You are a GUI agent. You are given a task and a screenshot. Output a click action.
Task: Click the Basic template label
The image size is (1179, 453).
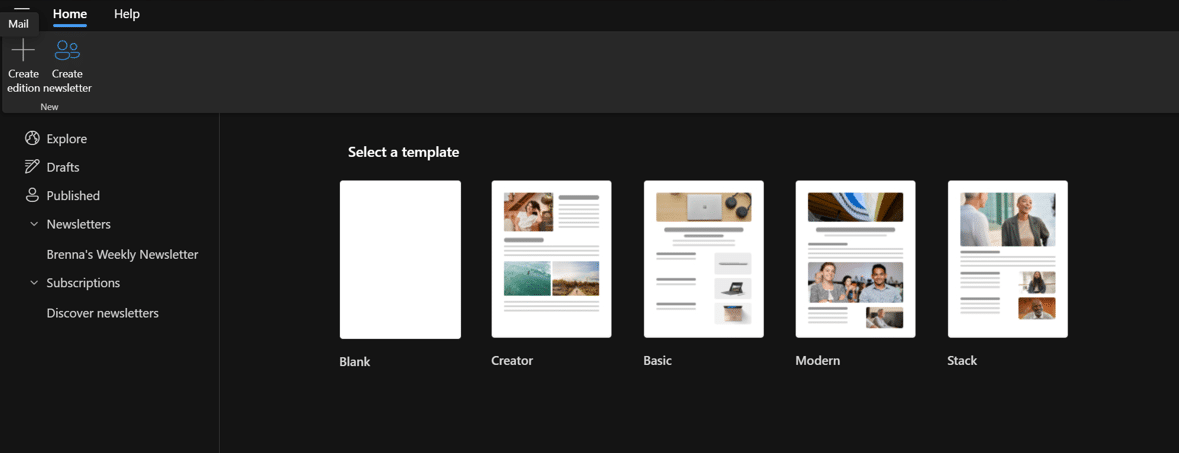(x=658, y=360)
